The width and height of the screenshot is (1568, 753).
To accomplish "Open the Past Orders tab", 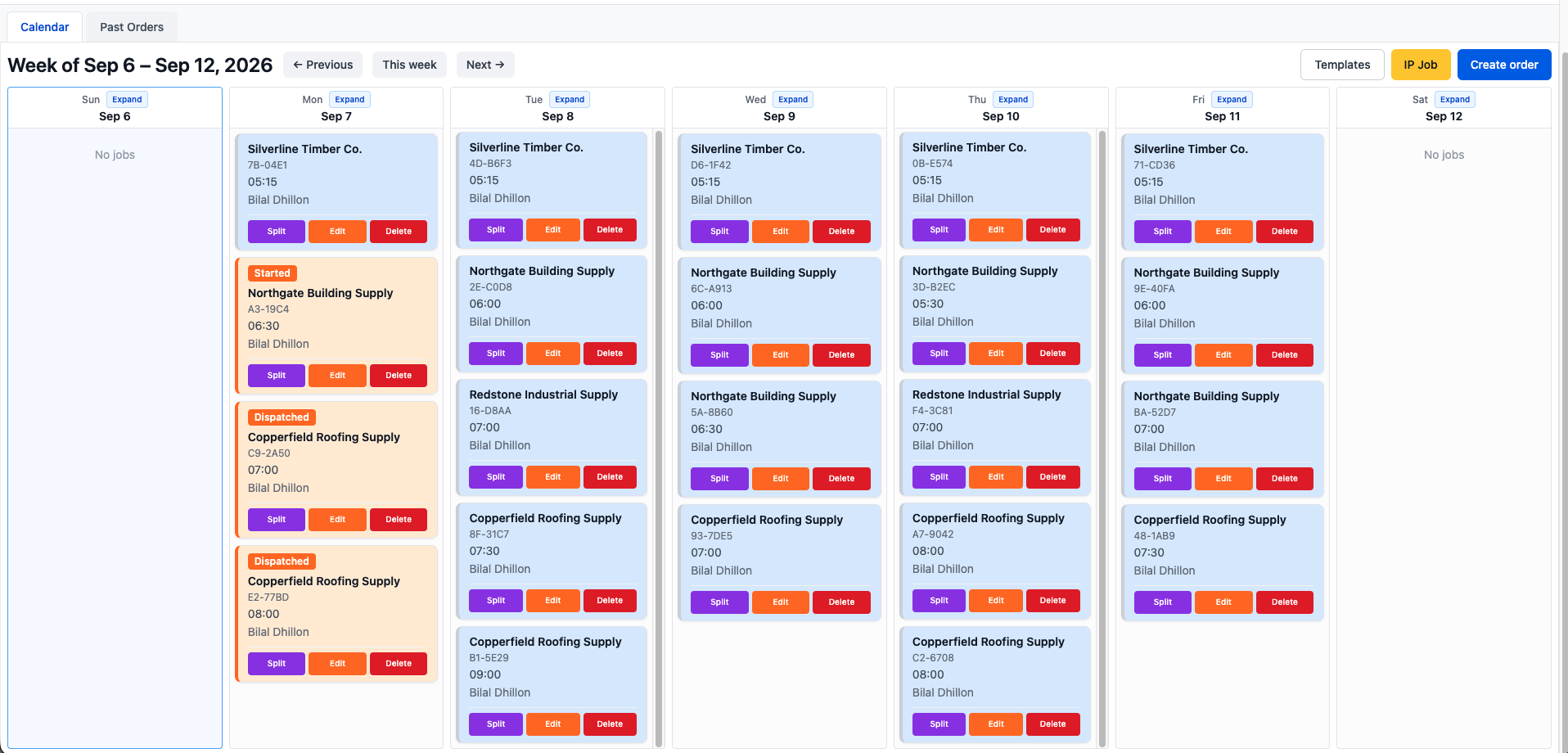I will coord(132,27).
